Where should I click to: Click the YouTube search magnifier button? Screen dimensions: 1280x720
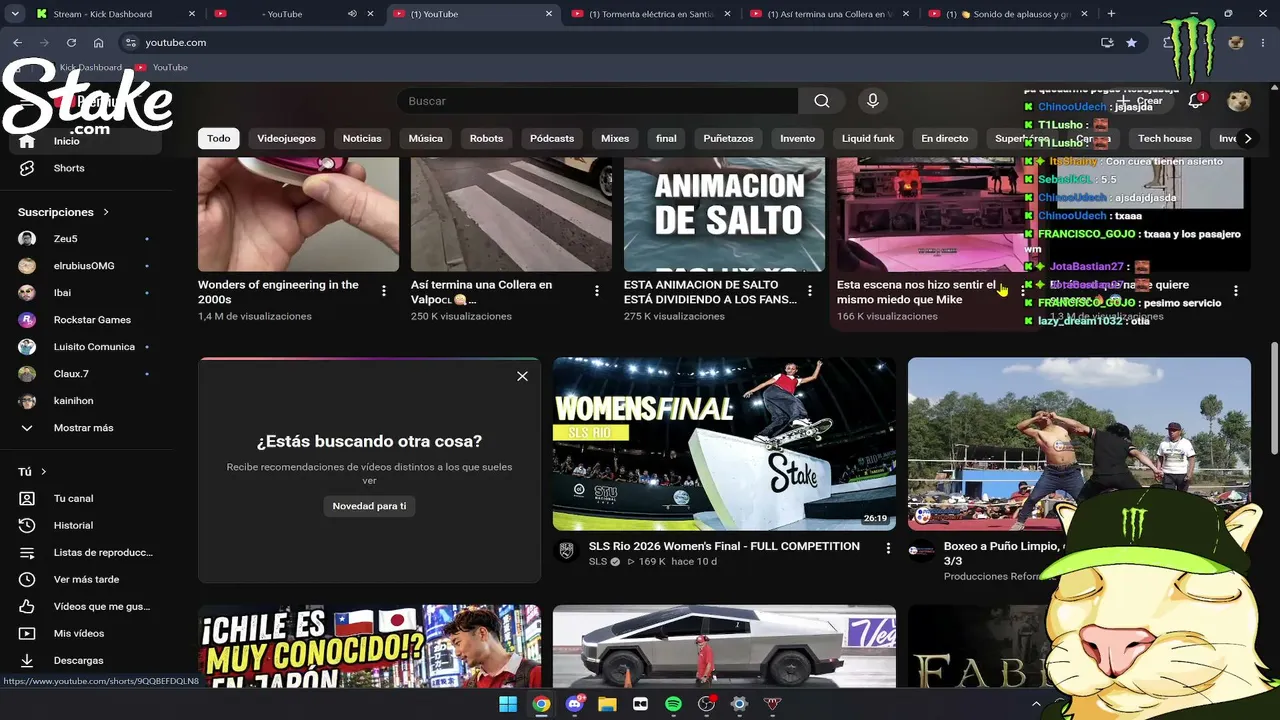tap(822, 101)
